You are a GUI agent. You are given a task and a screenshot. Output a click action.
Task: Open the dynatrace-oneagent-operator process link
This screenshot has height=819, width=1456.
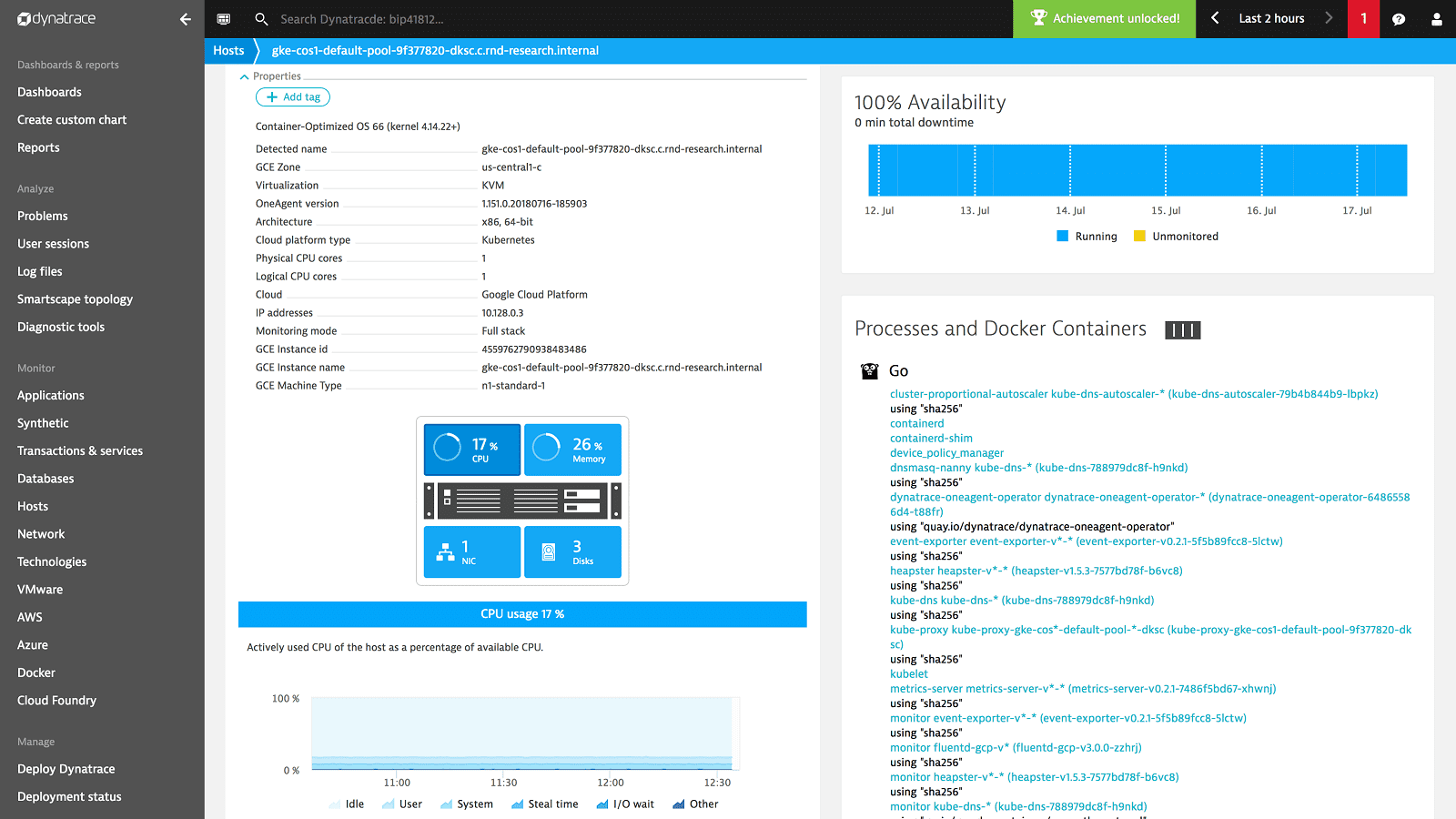point(1149,504)
